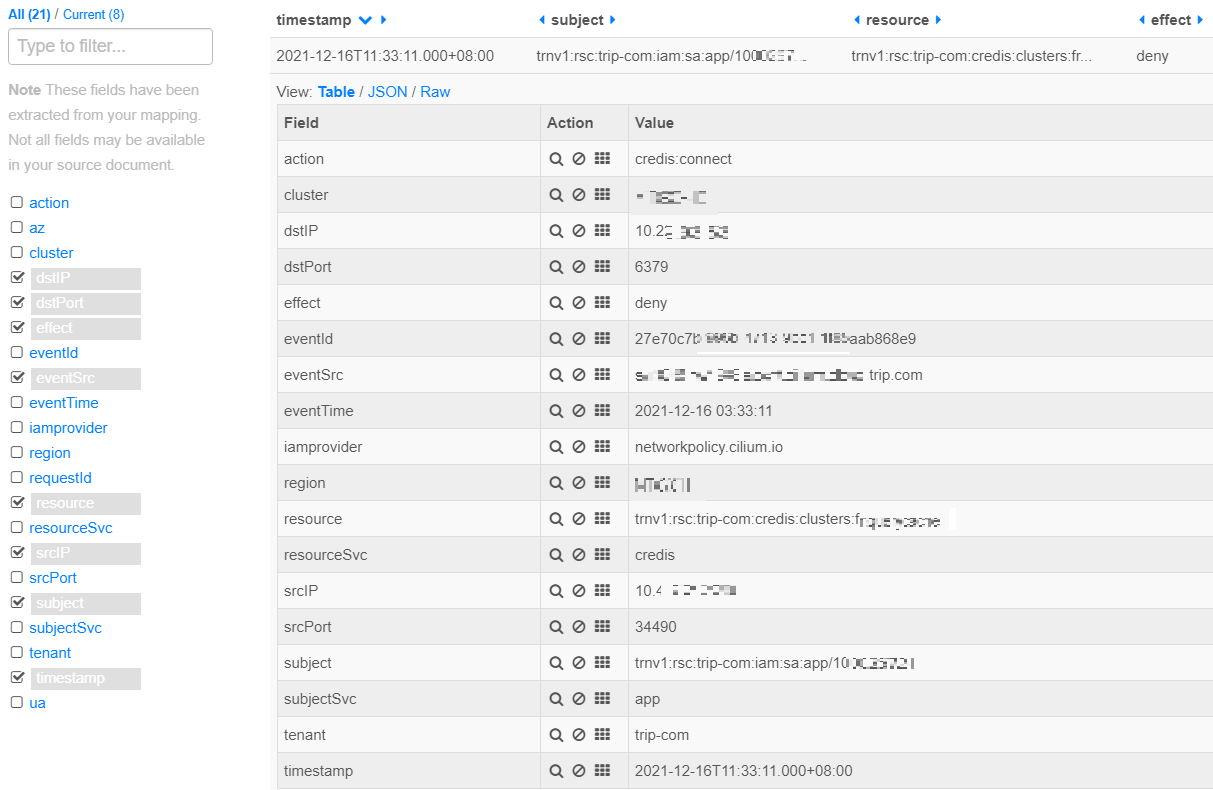This screenshot has width=1213, height=790.
Task: Switch to Raw view
Action: [x=435, y=92]
